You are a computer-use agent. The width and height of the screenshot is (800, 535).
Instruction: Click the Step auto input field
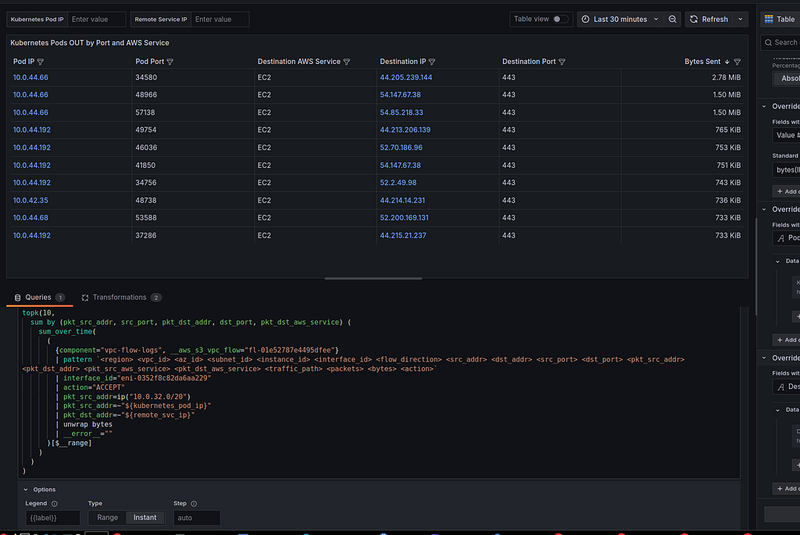pyautogui.click(x=196, y=518)
